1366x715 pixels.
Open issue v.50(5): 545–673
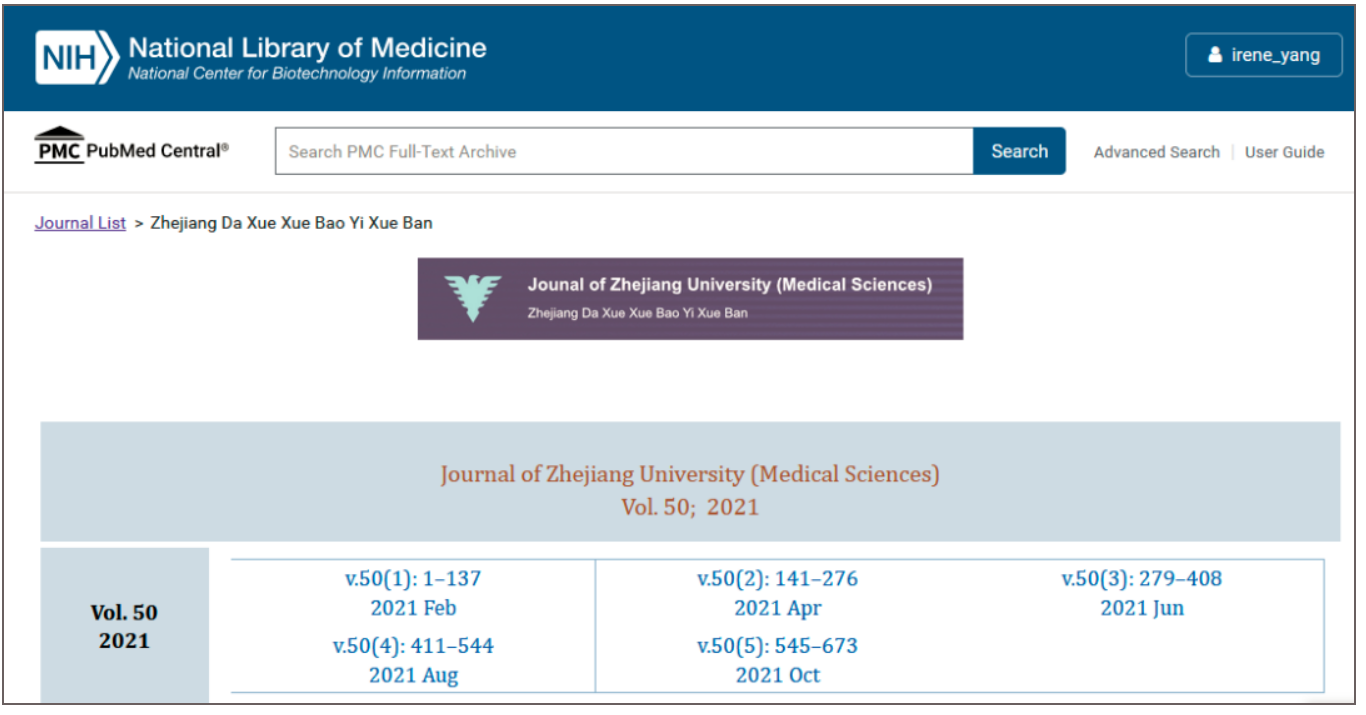pyautogui.click(x=777, y=646)
